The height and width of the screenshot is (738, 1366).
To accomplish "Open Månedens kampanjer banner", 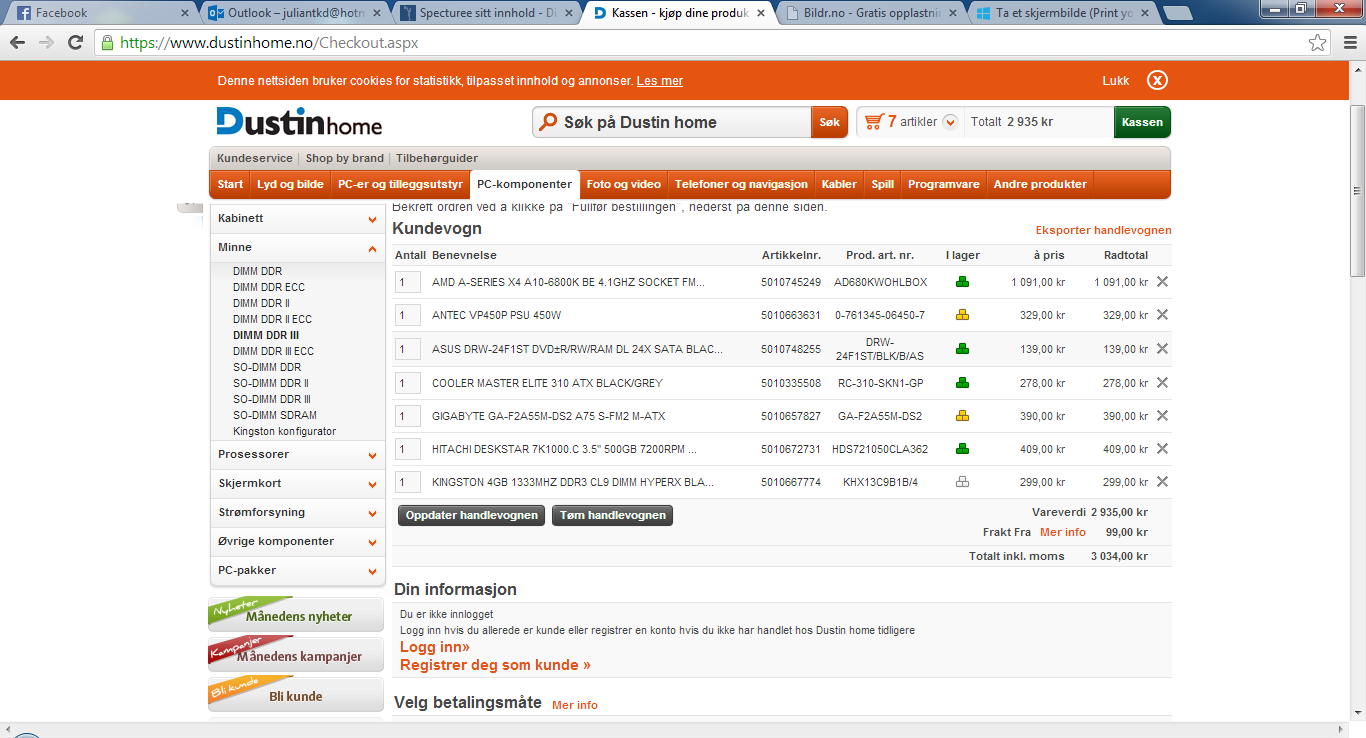I will coord(296,655).
